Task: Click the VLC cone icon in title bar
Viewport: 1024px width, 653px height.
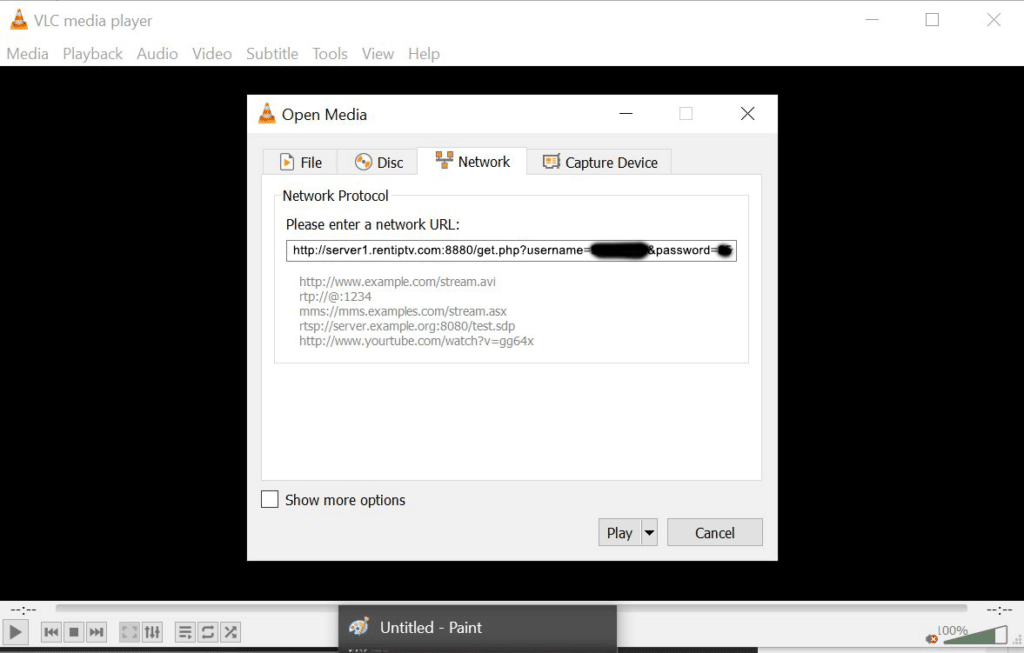Action: click(x=19, y=20)
